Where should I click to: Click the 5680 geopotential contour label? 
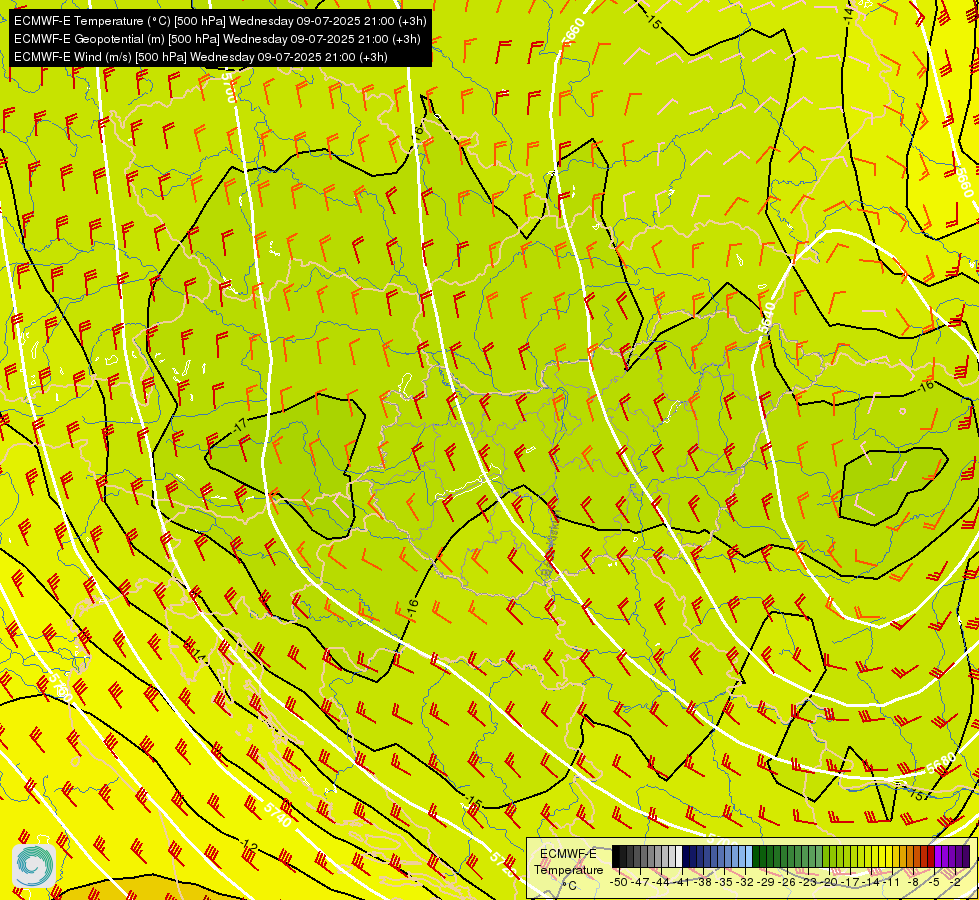[x=941, y=763]
